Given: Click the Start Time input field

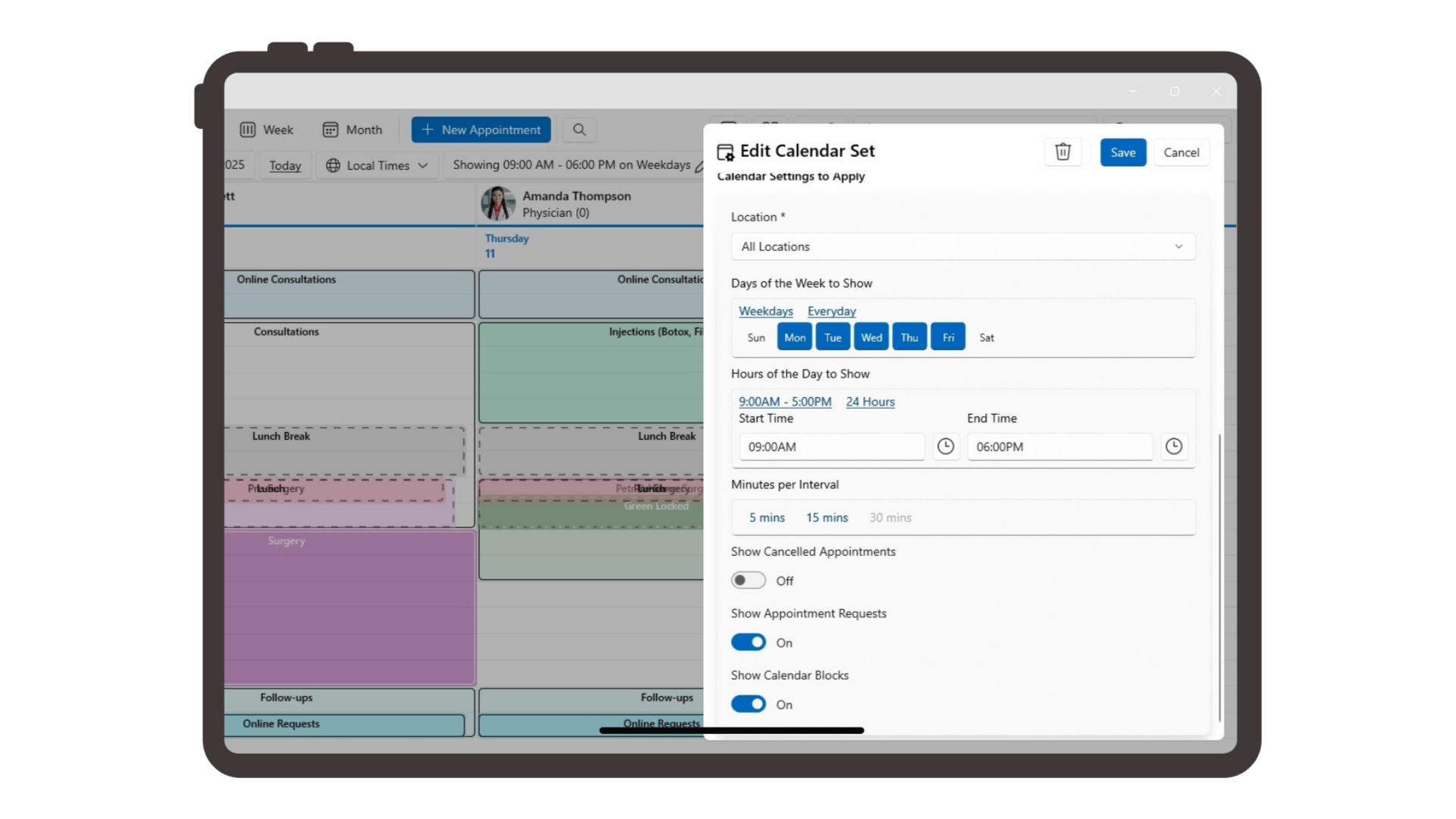Looking at the screenshot, I should (831, 447).
